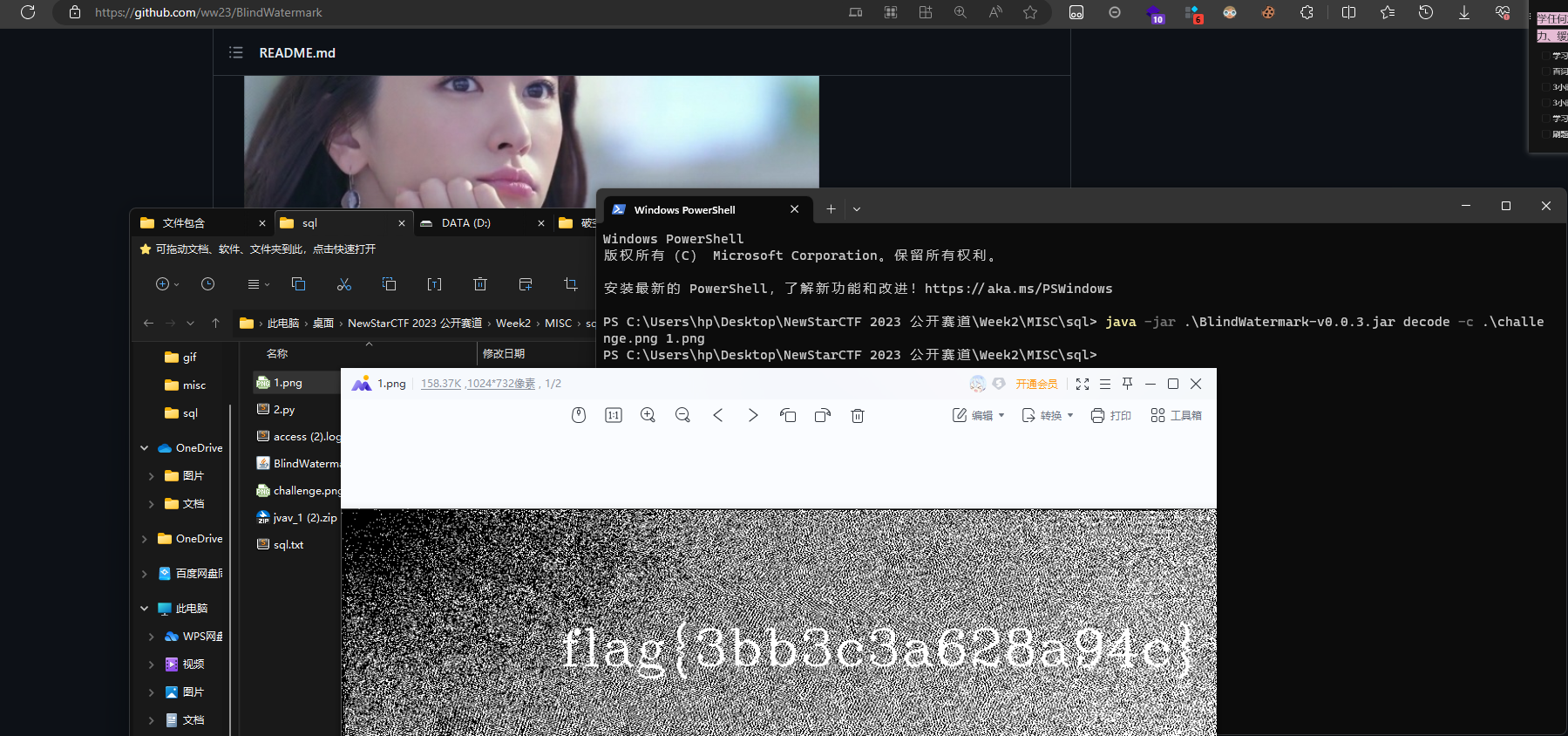The height and width of the screenshot is (736, 1568).
Task: Sort by 名称 column header
Action: click(277, 354)
